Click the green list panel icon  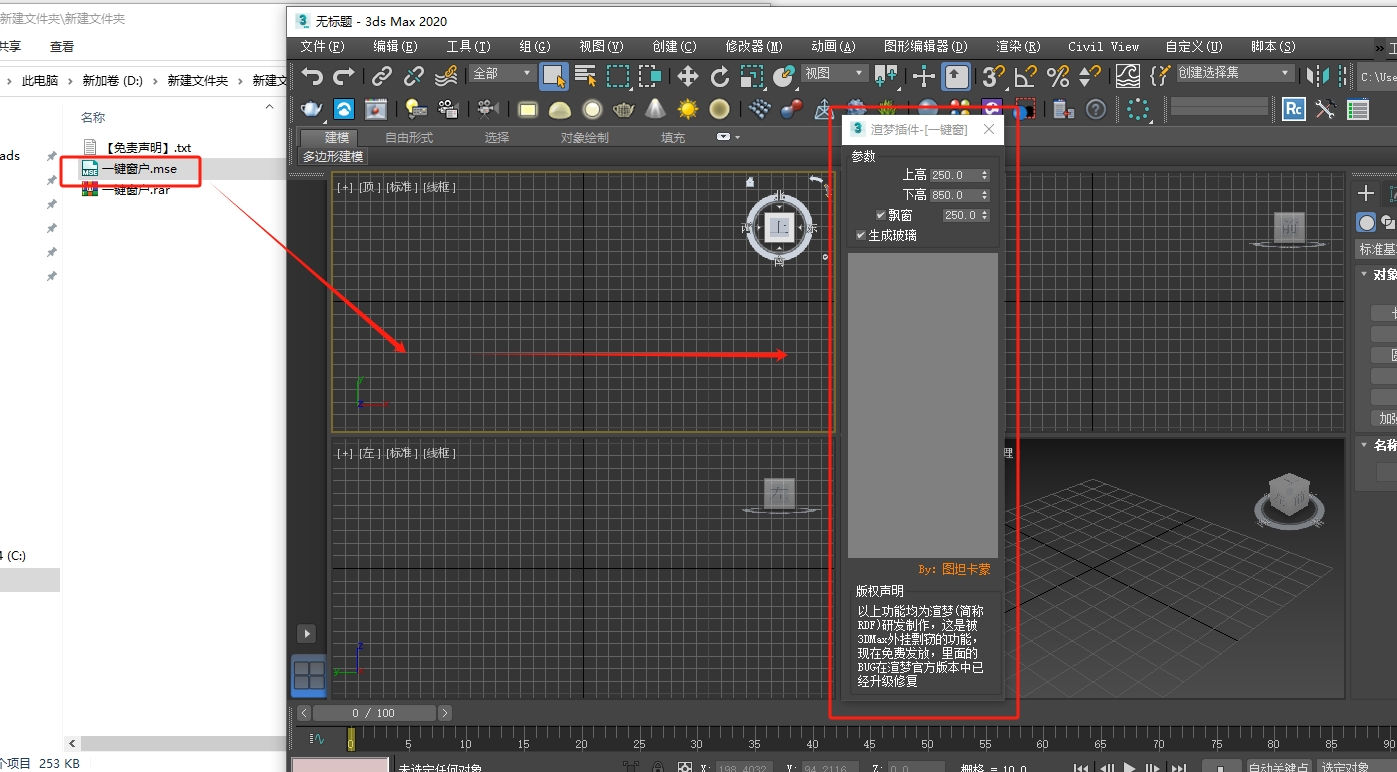coord(1358,109)
